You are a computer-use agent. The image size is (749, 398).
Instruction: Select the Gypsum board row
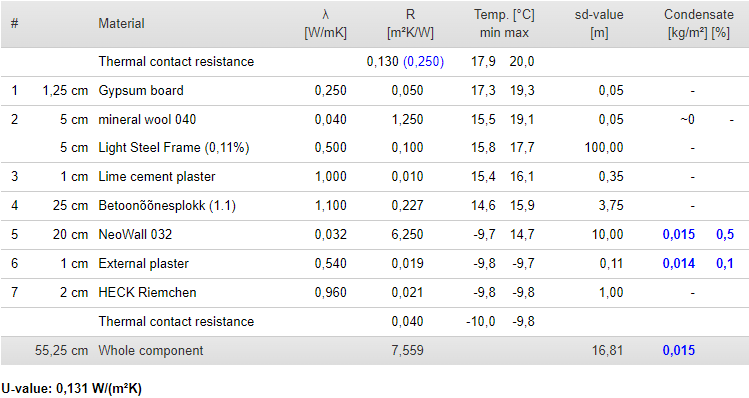pos(374,91)
